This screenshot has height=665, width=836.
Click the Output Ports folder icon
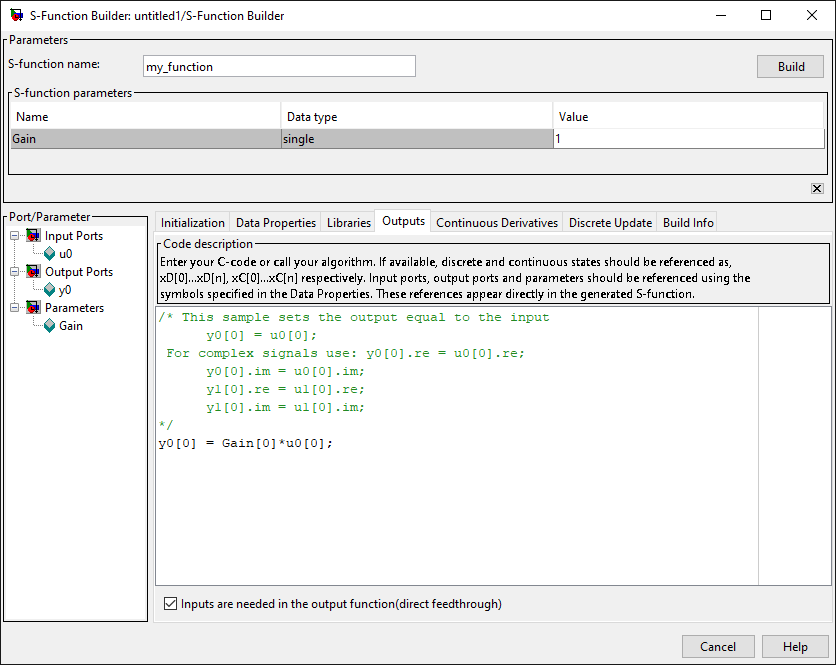[x=33, y=272]
